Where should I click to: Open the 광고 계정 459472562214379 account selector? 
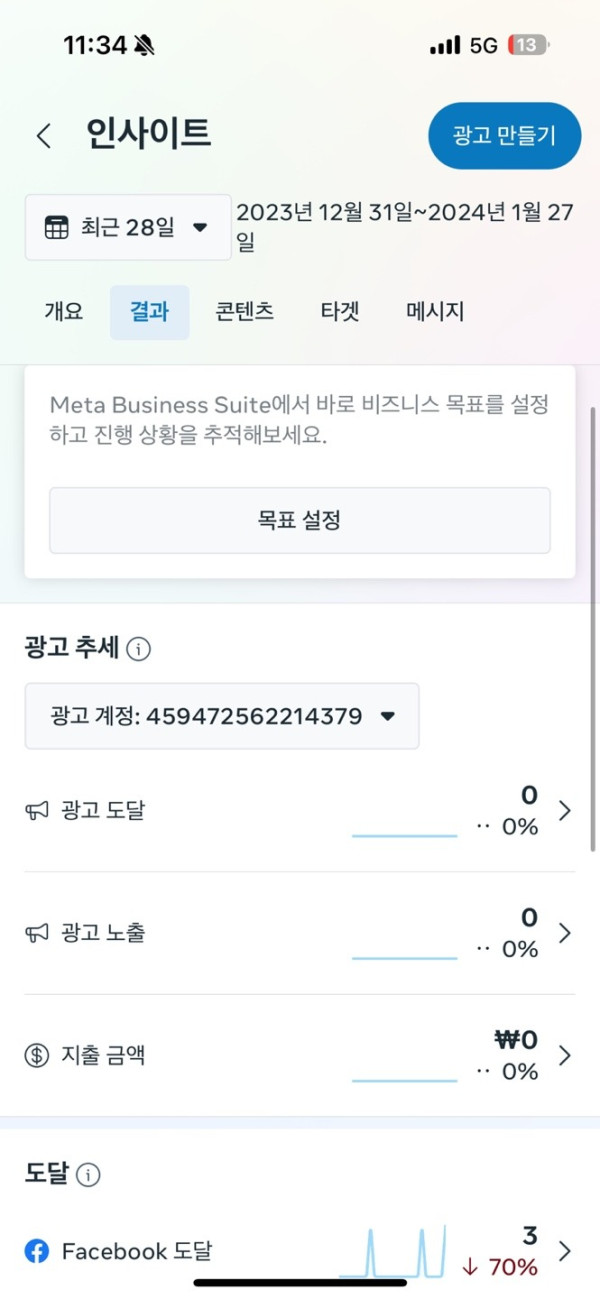(221, 716)
